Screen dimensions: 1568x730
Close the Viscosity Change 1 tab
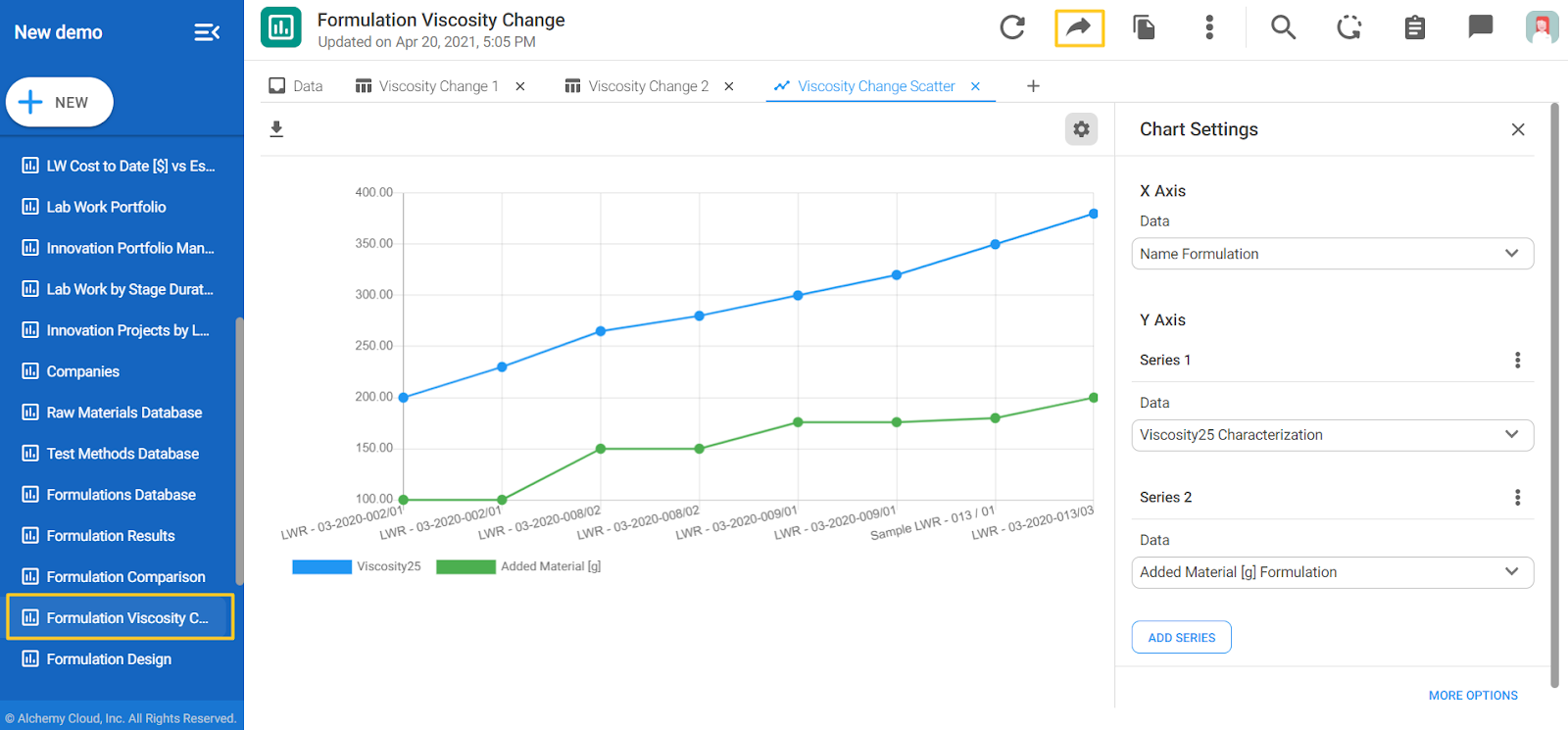point(520,86)
